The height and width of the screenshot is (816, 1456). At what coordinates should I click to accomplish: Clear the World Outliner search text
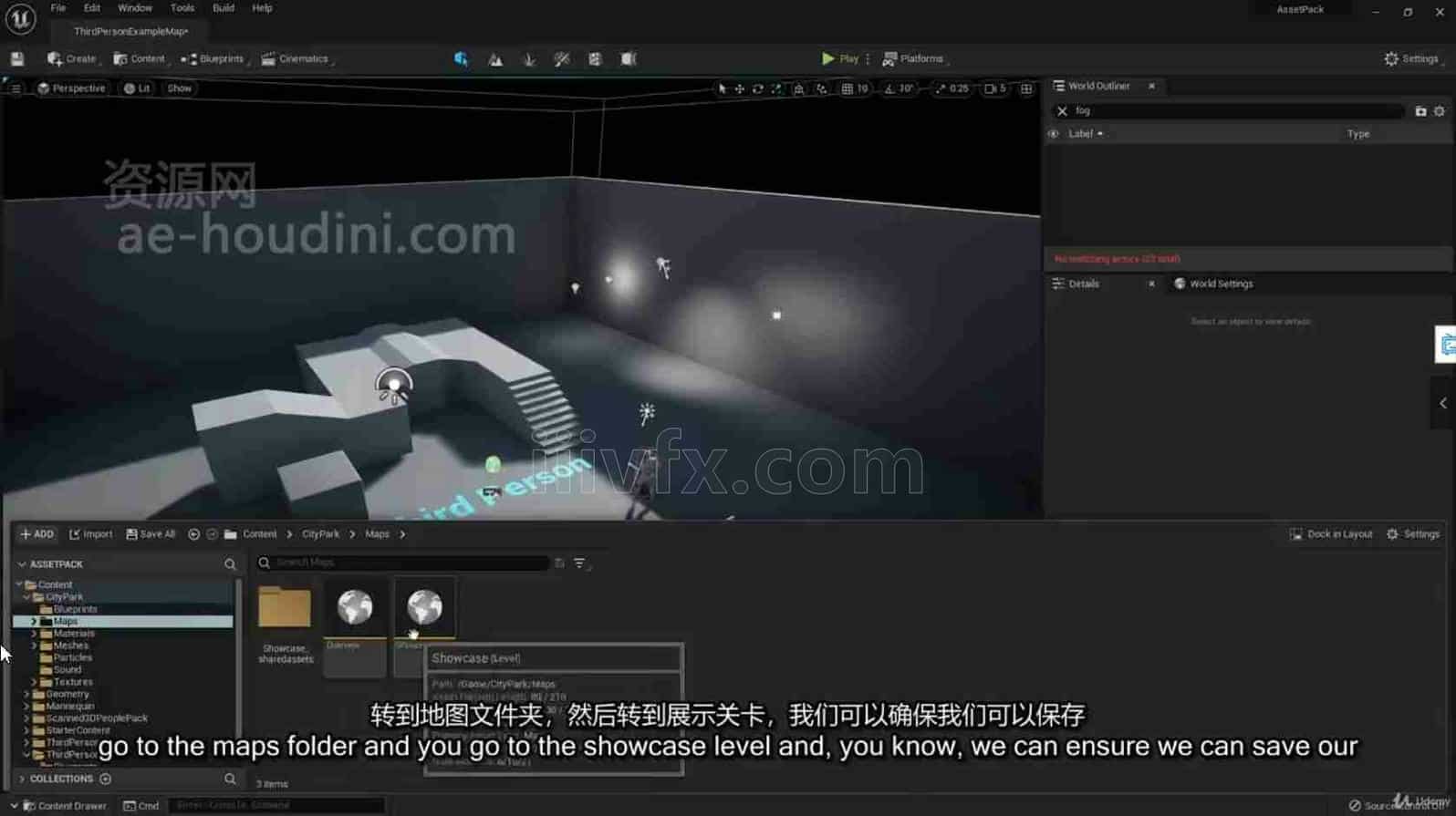point(1062,111)
